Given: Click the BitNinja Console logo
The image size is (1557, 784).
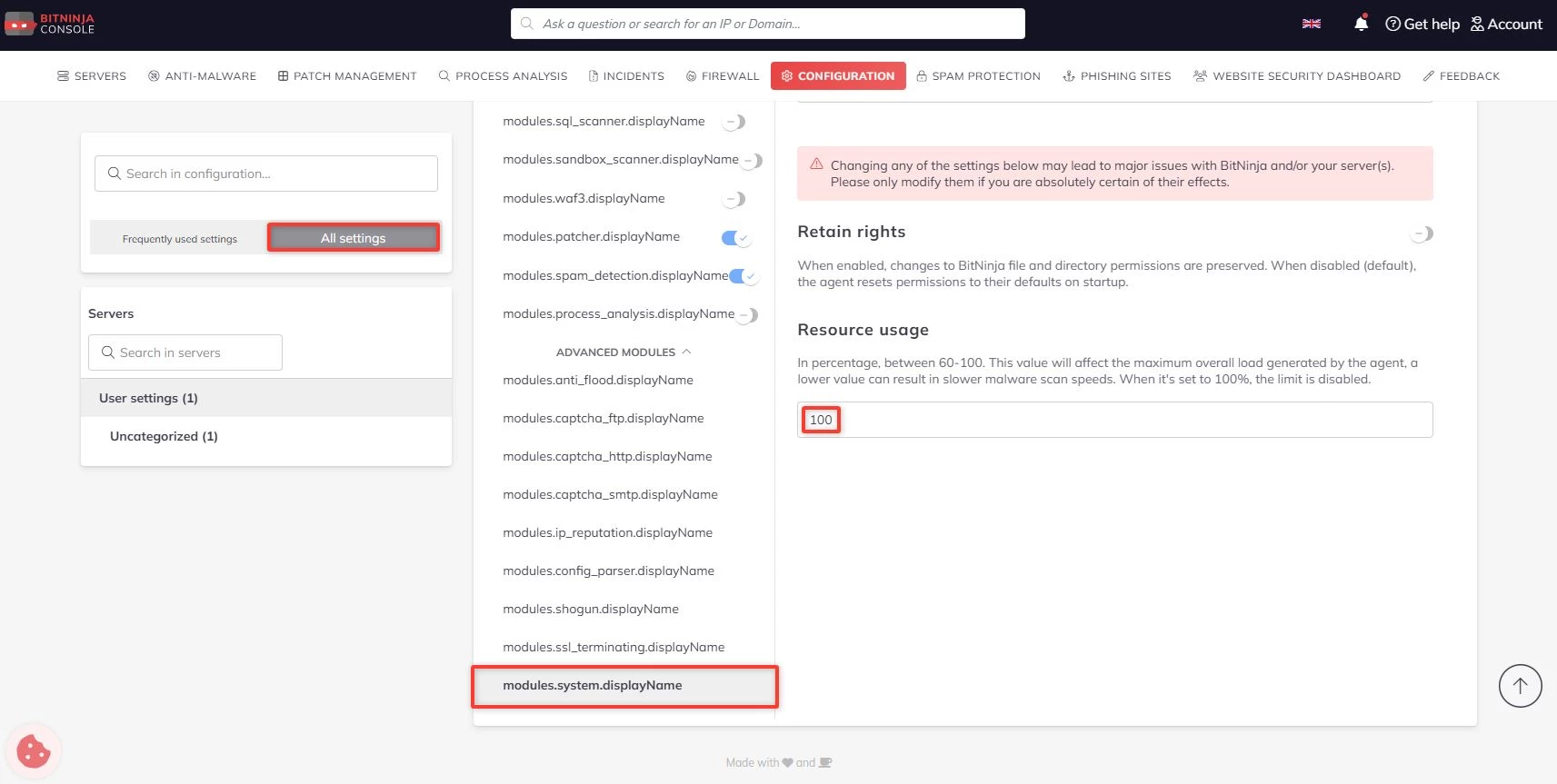Looking at the screenshot, I should pos(50,24).
